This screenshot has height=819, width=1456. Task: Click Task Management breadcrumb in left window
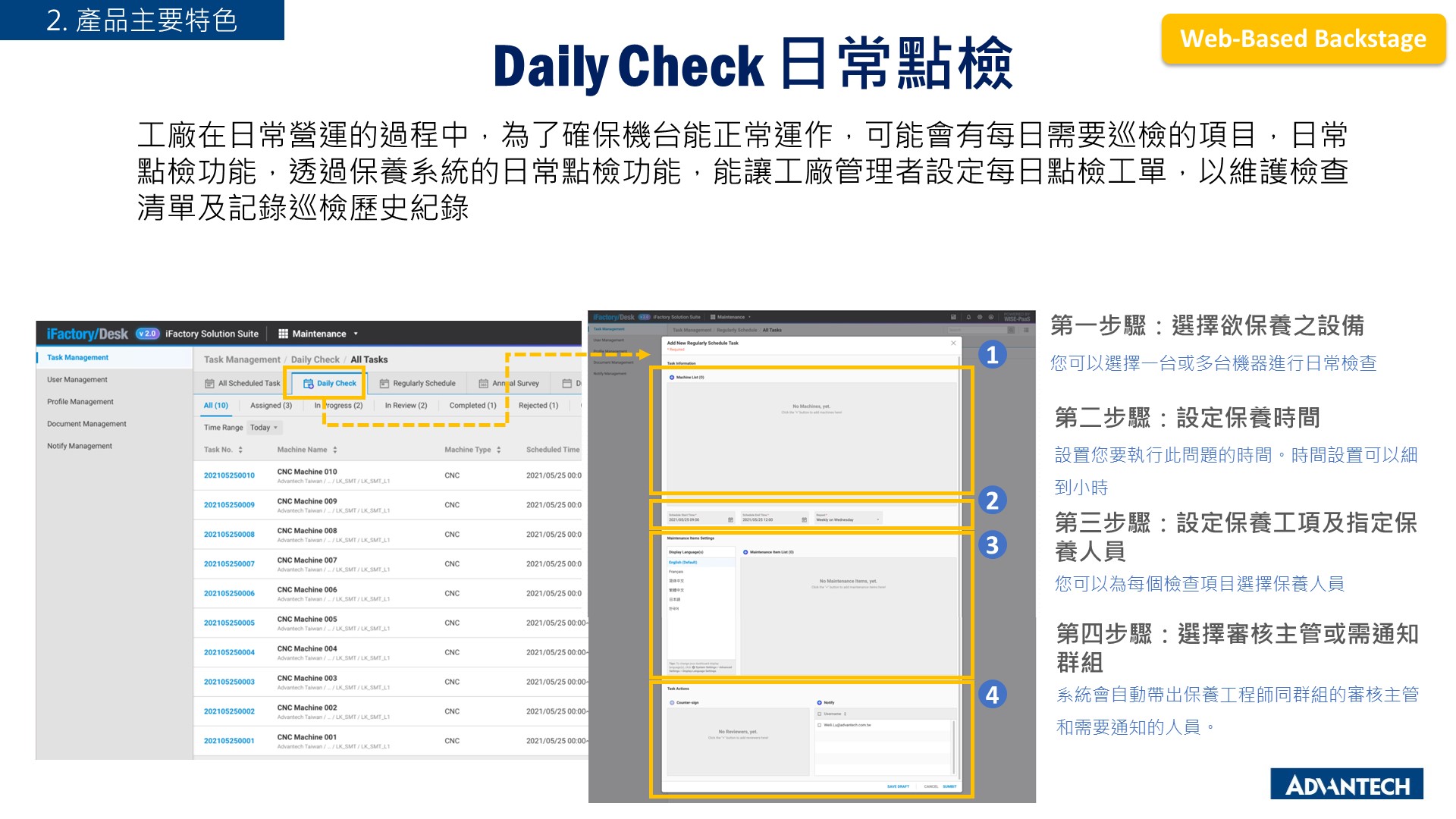coord(242,360)
